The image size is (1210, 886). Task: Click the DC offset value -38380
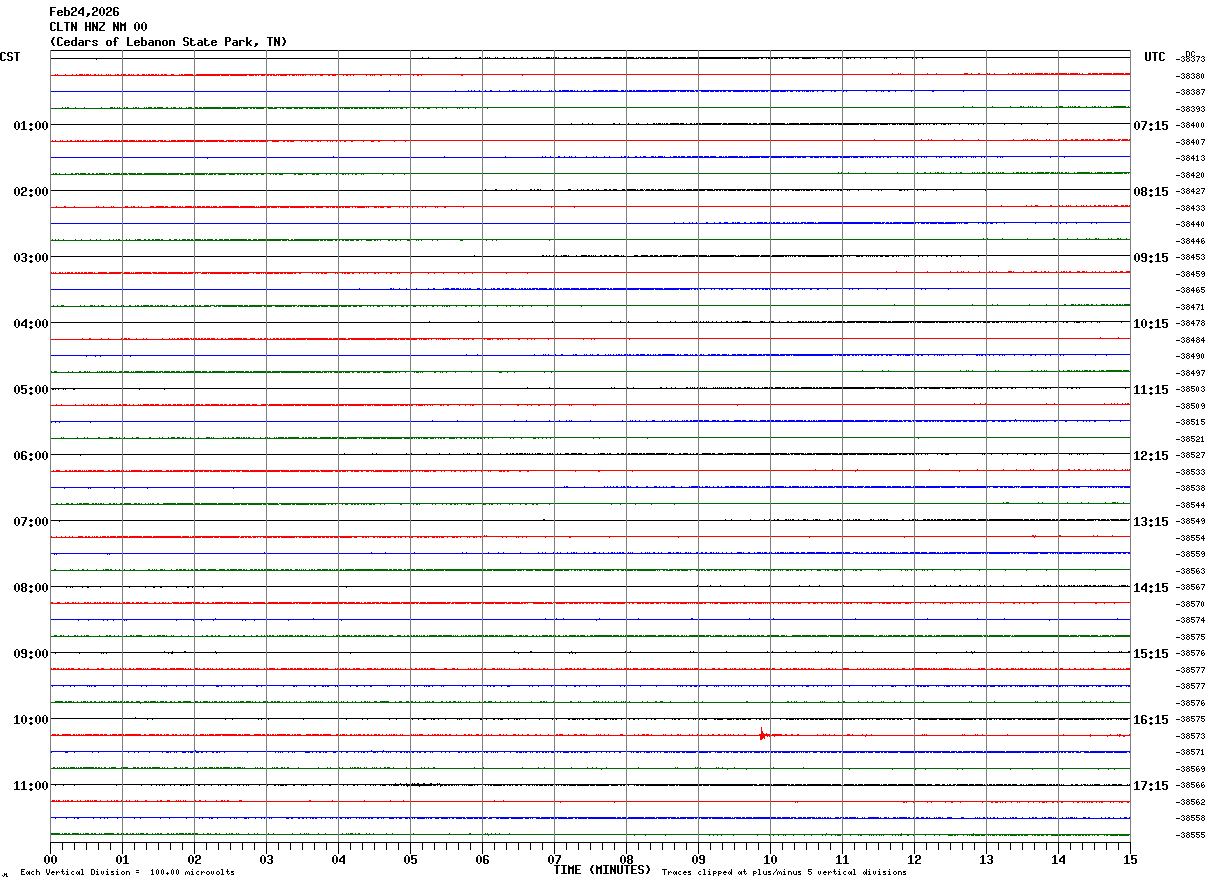pos(1190,76)
